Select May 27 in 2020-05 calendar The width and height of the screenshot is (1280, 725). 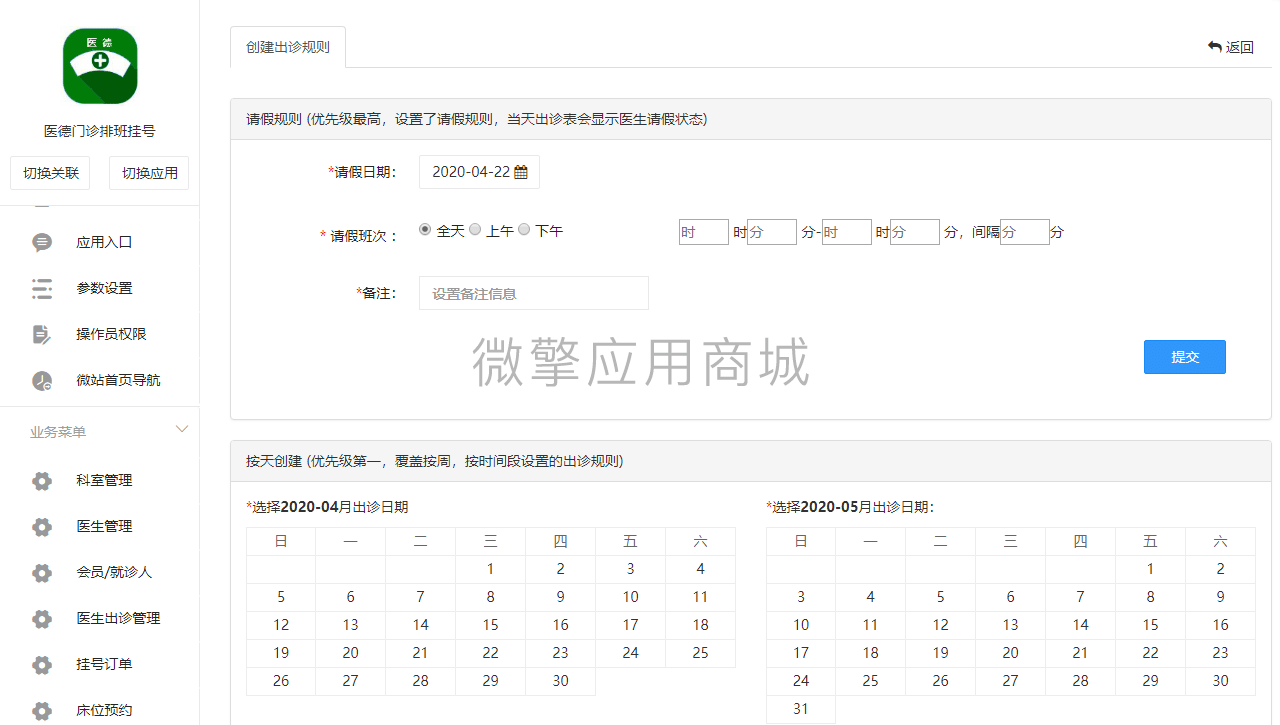coord(1010,681)
